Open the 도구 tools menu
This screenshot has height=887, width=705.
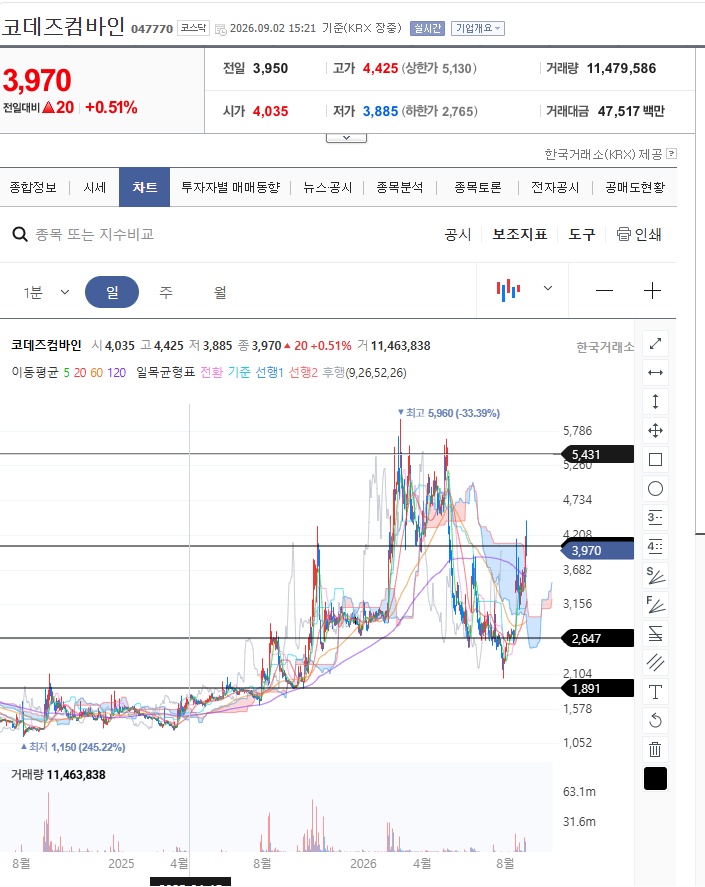582,234
